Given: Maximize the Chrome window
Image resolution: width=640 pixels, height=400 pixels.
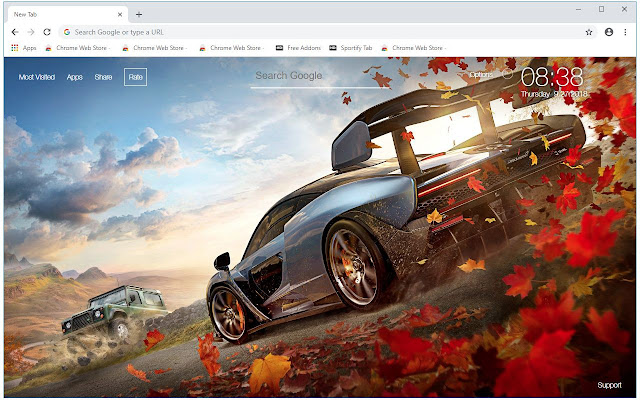Looking at the screenshot, I should click(602, 9).
